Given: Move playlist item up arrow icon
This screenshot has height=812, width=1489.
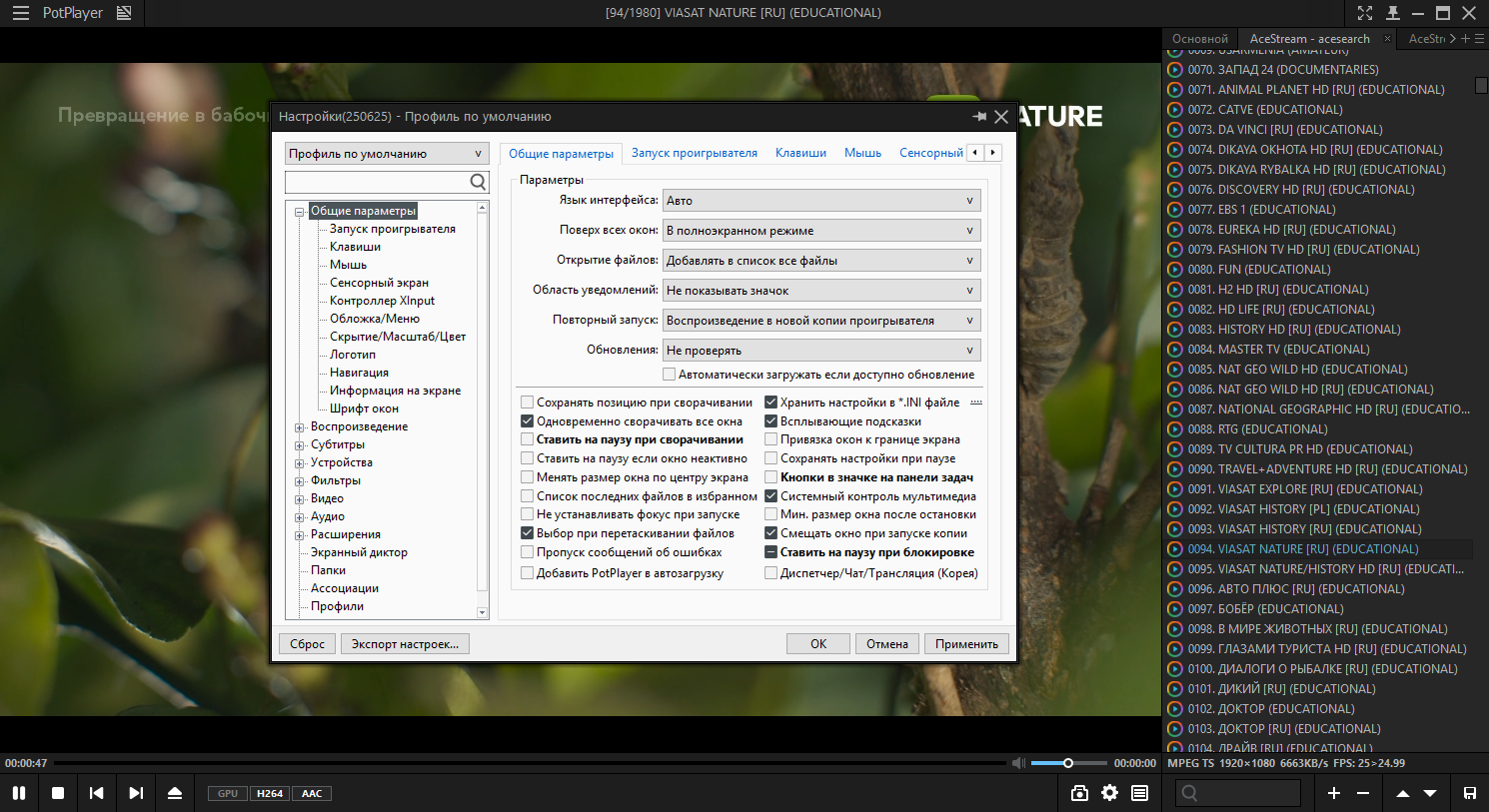Looking at the screenshot, I should [1402, 793].
